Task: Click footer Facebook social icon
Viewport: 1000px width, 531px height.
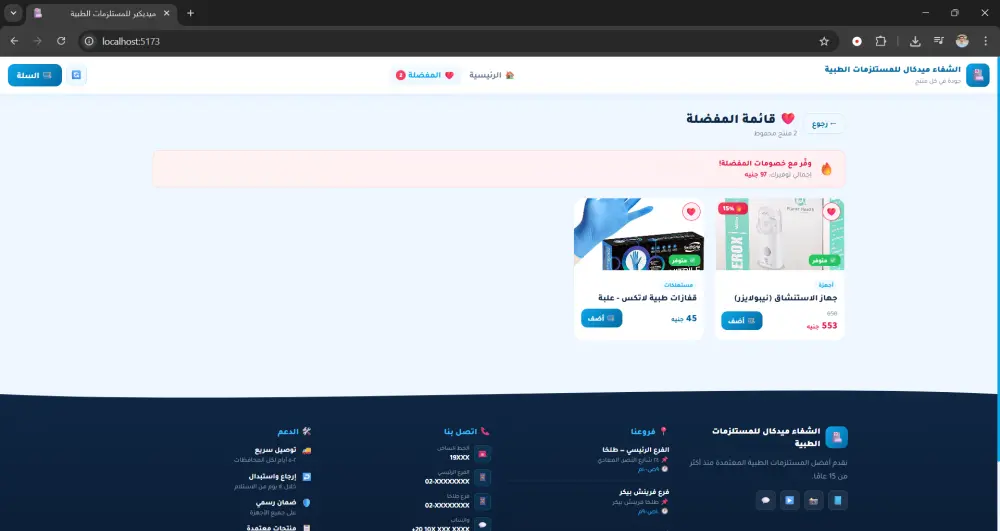Action: pos(838,500)
